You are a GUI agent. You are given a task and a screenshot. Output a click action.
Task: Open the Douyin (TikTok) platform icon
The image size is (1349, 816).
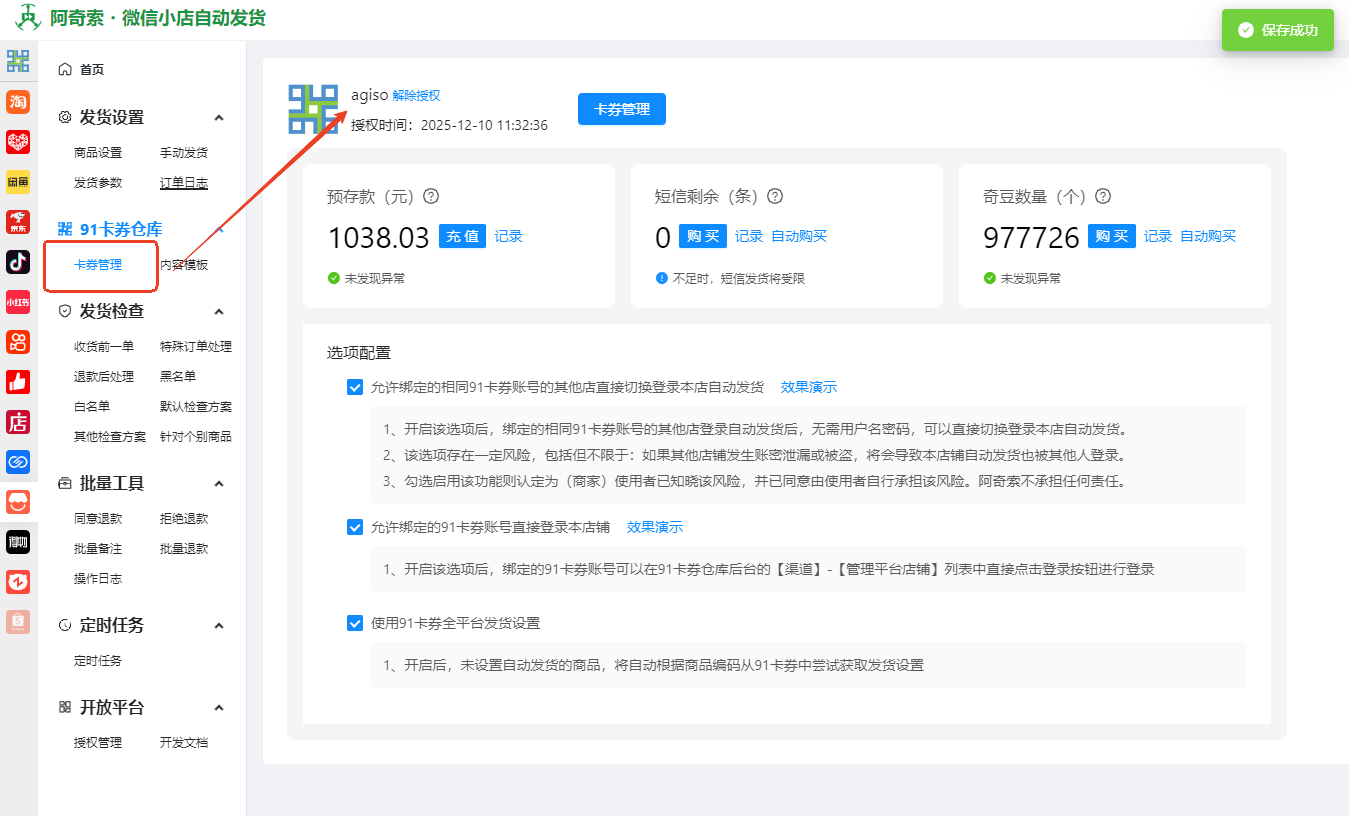click(18, 262)
